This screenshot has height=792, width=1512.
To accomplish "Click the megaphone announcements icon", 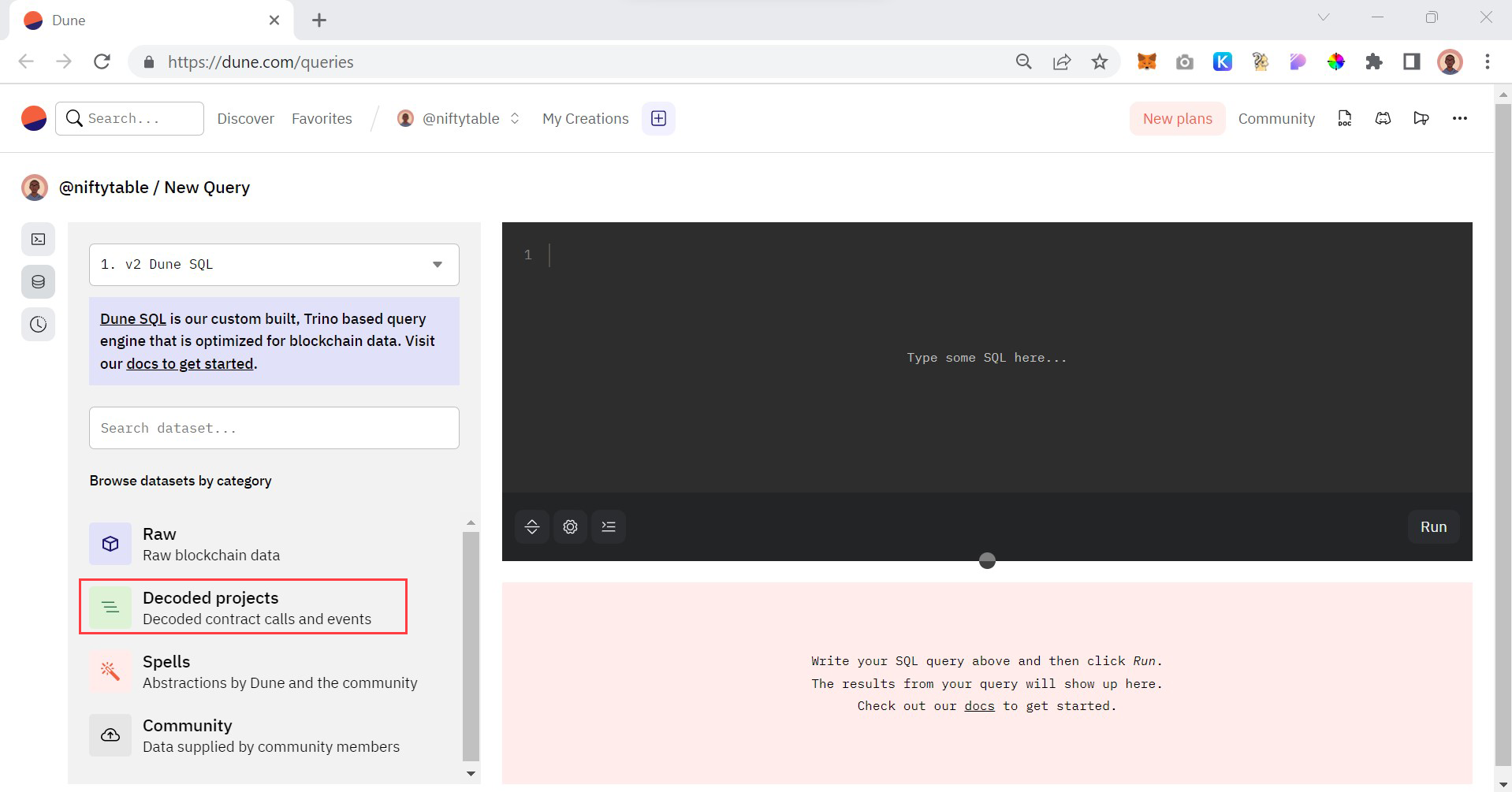I will [x=1421, y=118].
